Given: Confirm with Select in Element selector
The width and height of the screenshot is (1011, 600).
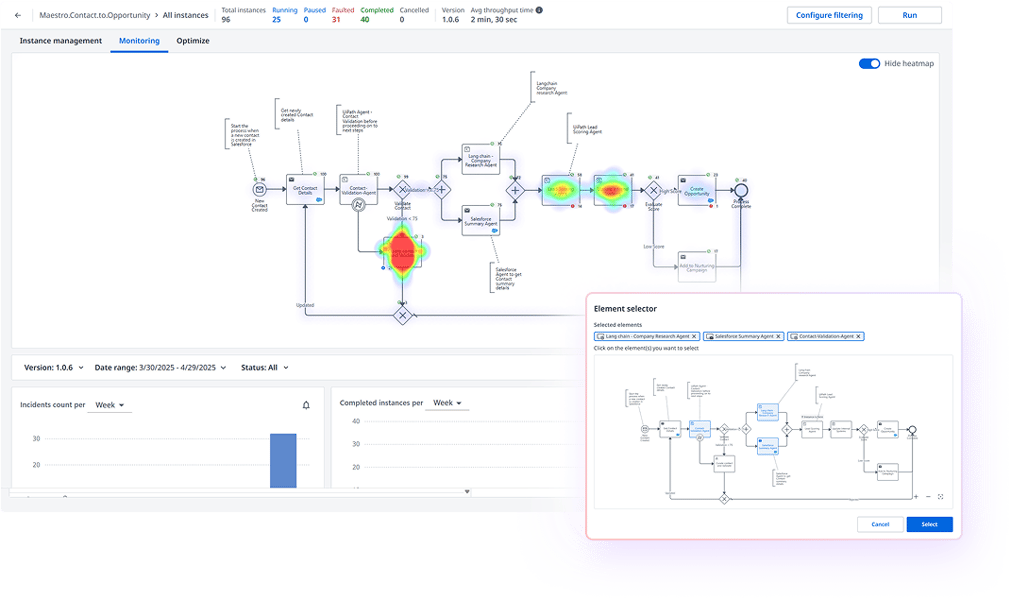Looking at the screenshot, I should click(929, 524).
